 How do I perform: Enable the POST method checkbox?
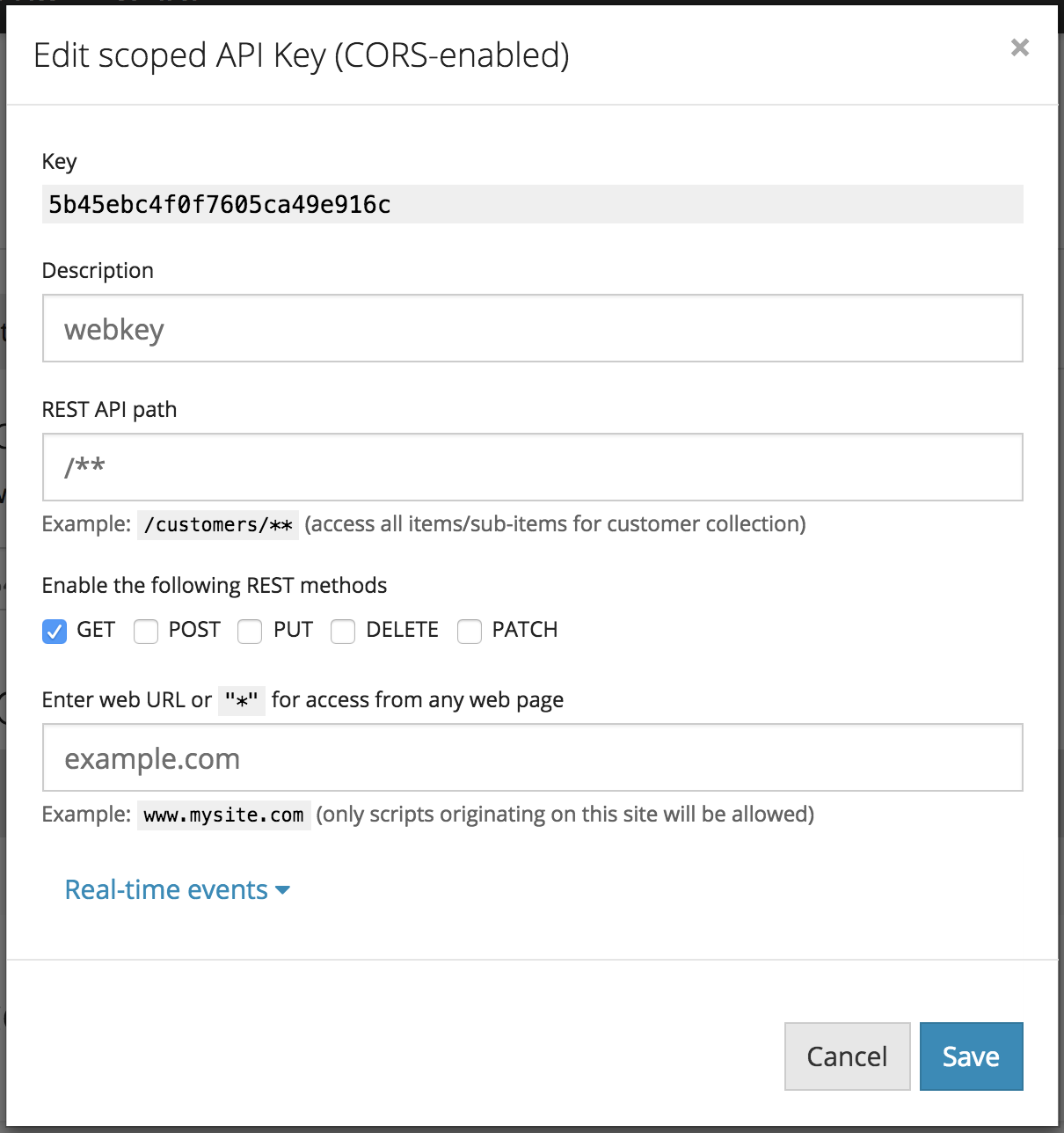pos(146,632)
